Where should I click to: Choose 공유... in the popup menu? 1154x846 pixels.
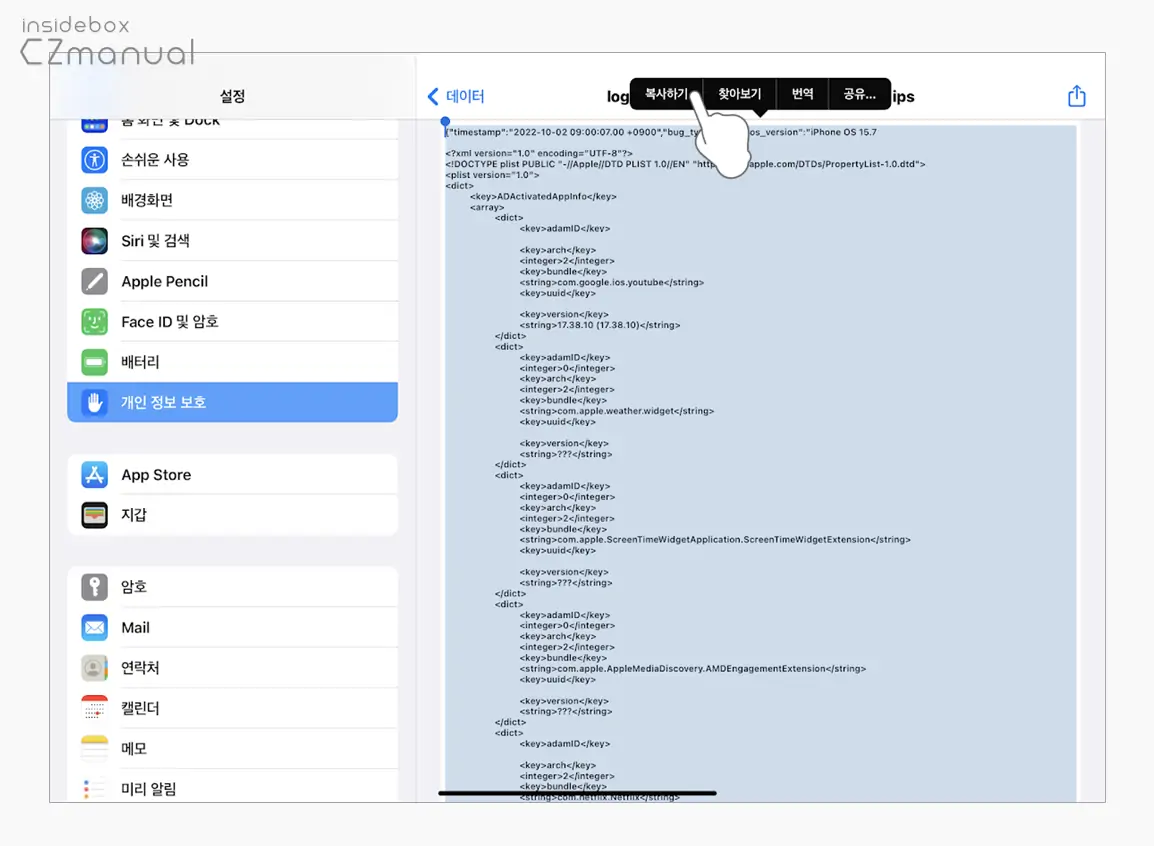[x=860, y=93]
